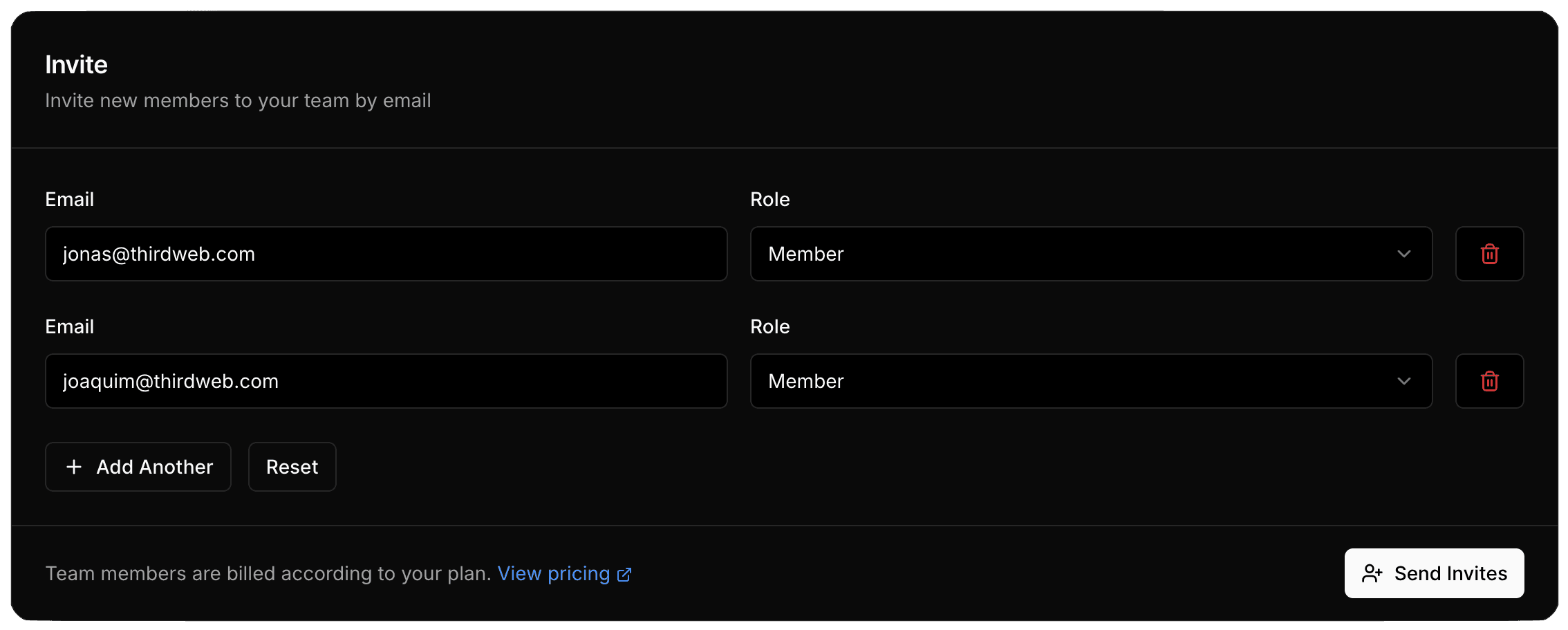Reset the invite form

tap(292, 467)
